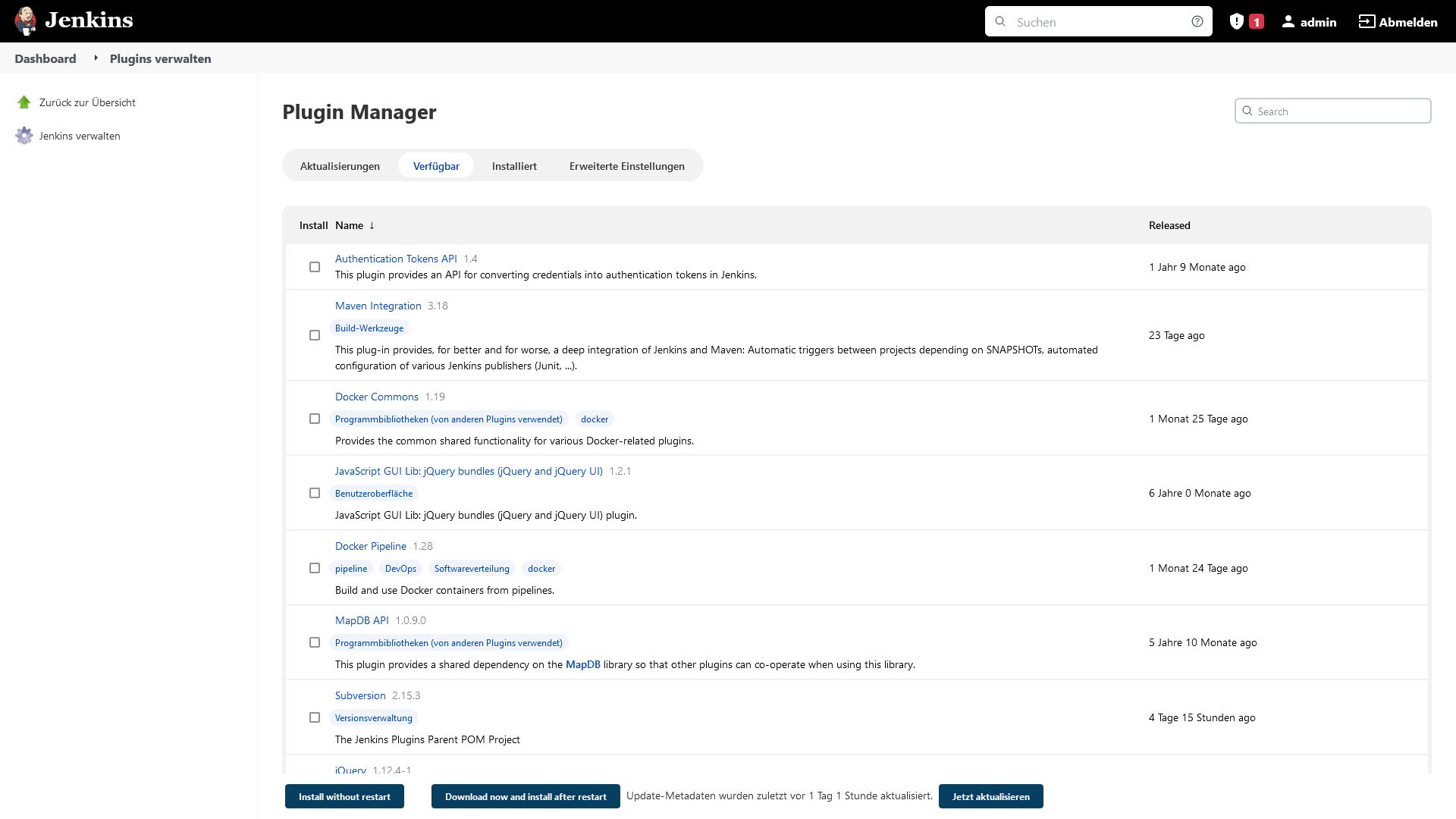
Task: Click the Abmelden logout icon
Action: tap(1366, 21)
